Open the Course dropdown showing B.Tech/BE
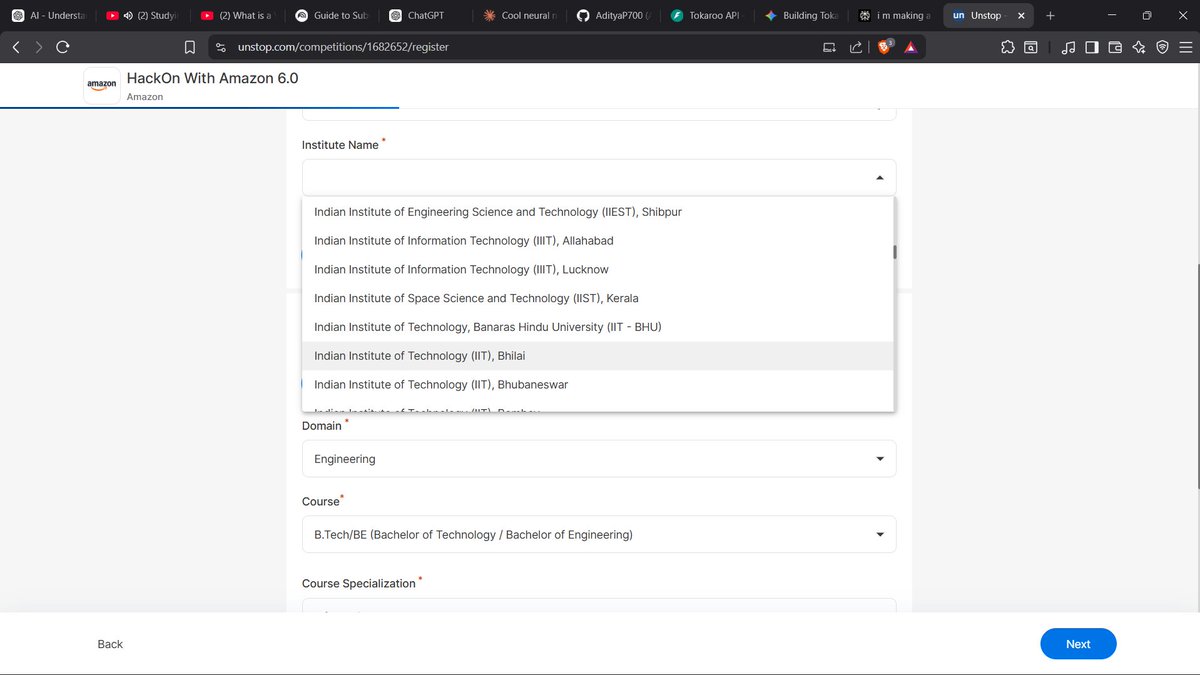Screen dimensions: 1200x675 (x=599, y=535)
